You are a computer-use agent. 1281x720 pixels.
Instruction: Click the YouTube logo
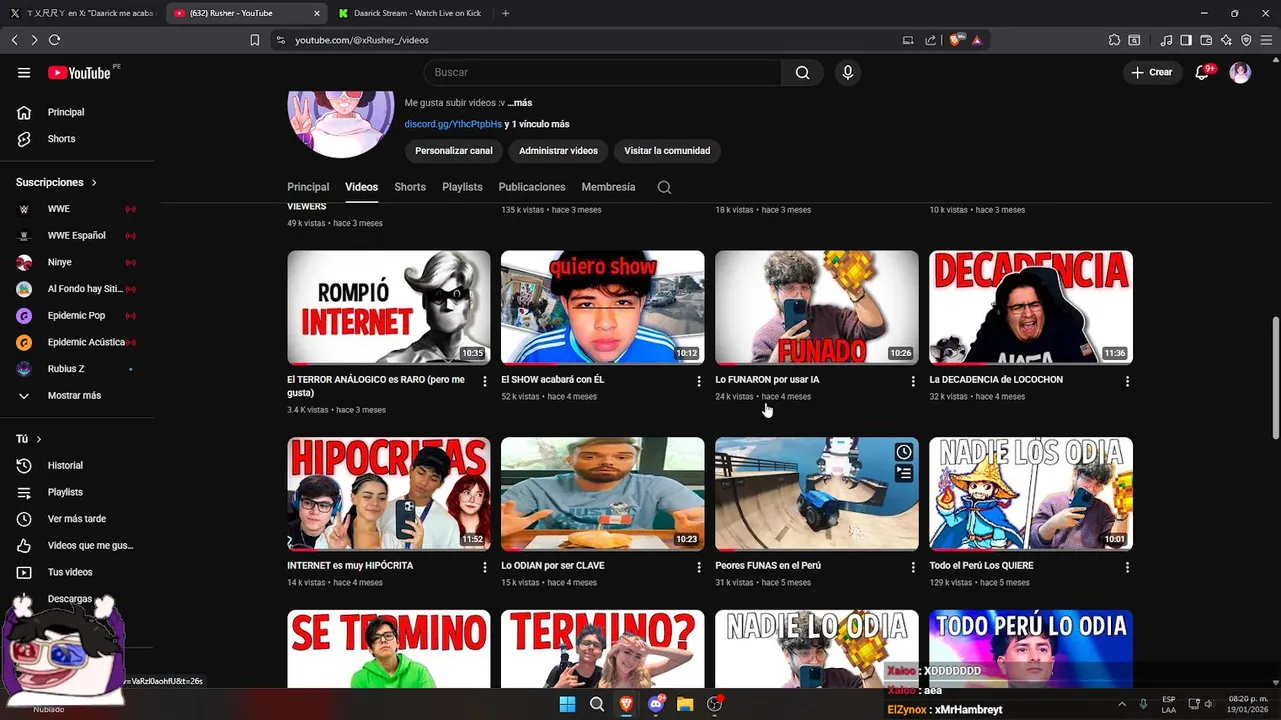click(x=79, y=73)
